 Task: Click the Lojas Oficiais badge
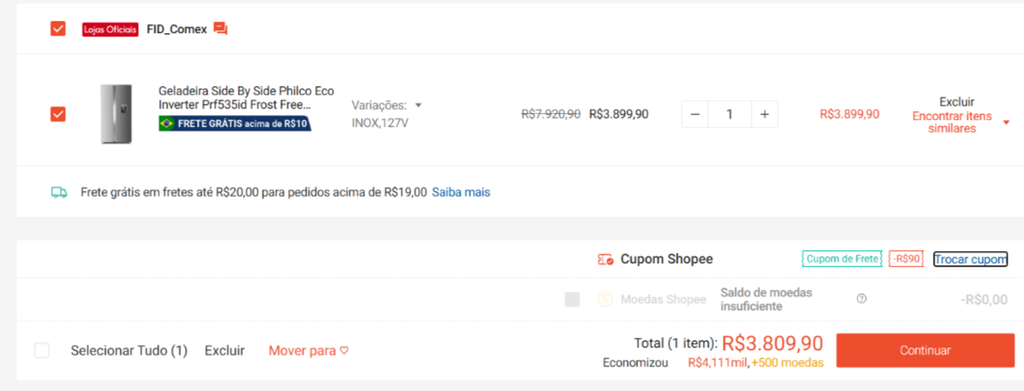[x=110, y=29]
